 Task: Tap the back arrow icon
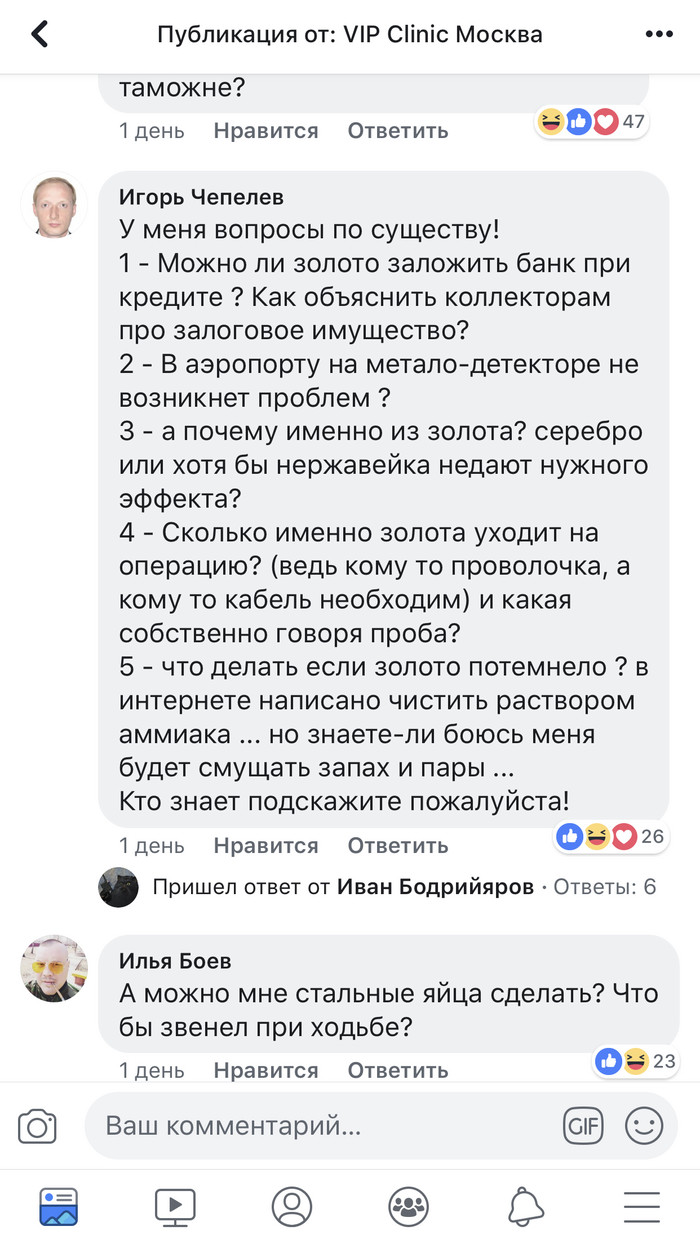coord(40,35)
